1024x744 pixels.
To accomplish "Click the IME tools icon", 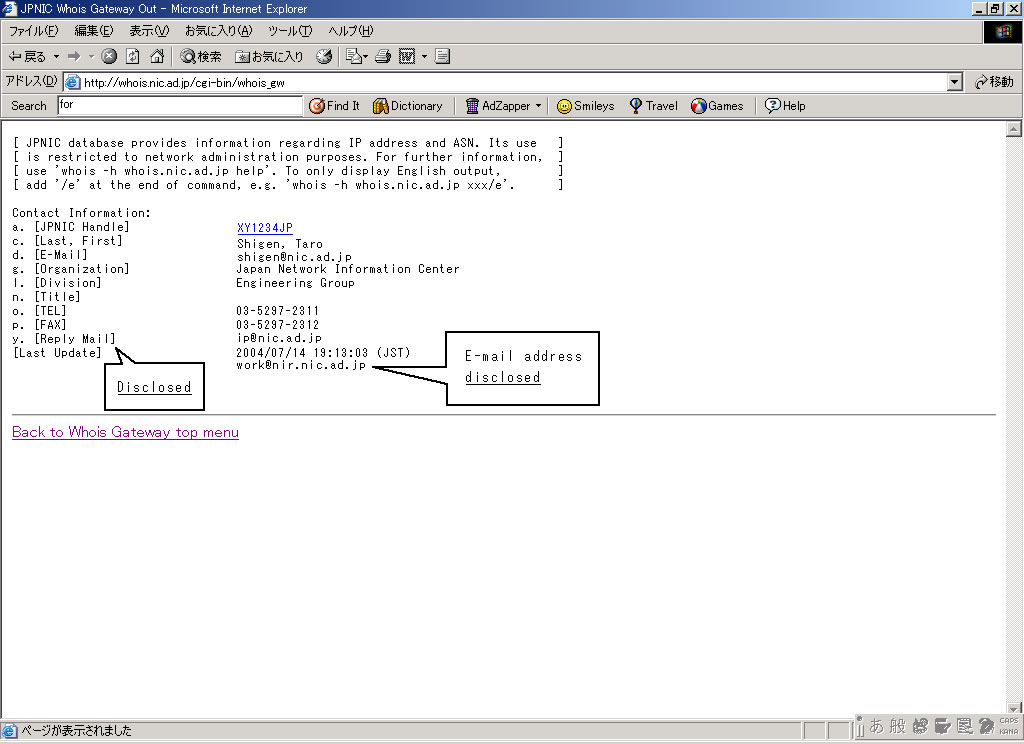I will click(x=942, y=726).
